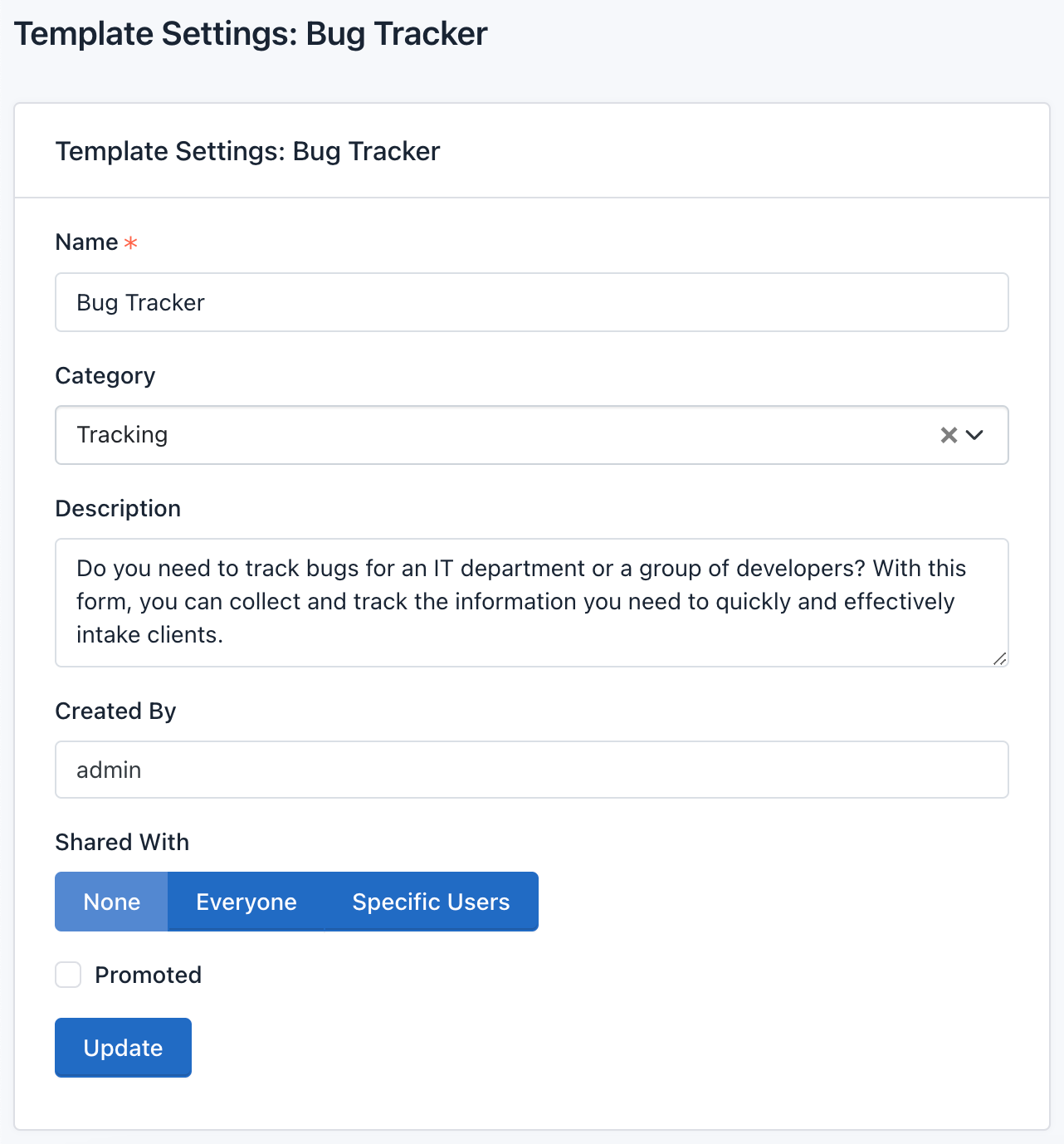Image resolution: width=1064 pixels, height=1144 pixels.
Task: Share the template with Everyone
Action: click(246, 902)
